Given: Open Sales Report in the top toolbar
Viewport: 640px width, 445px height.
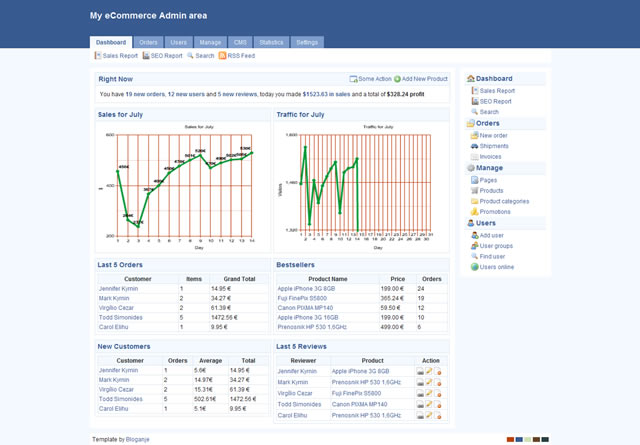Looking at the screenshot, I should 116,56.
